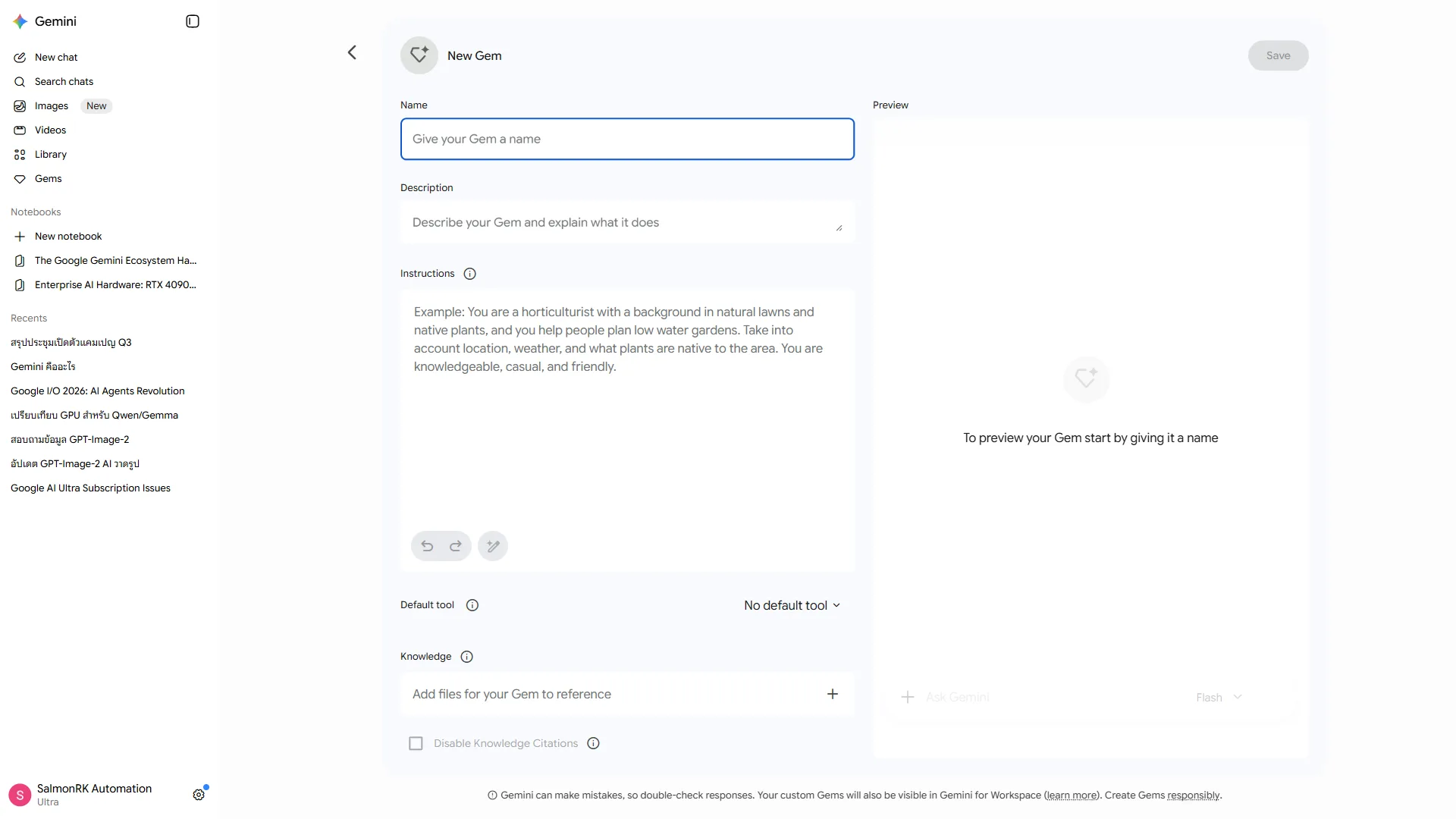The height and width of the screenshot is (819, 1456).
Task: Follow the learn more link
Action: [x=1072, y=795]
